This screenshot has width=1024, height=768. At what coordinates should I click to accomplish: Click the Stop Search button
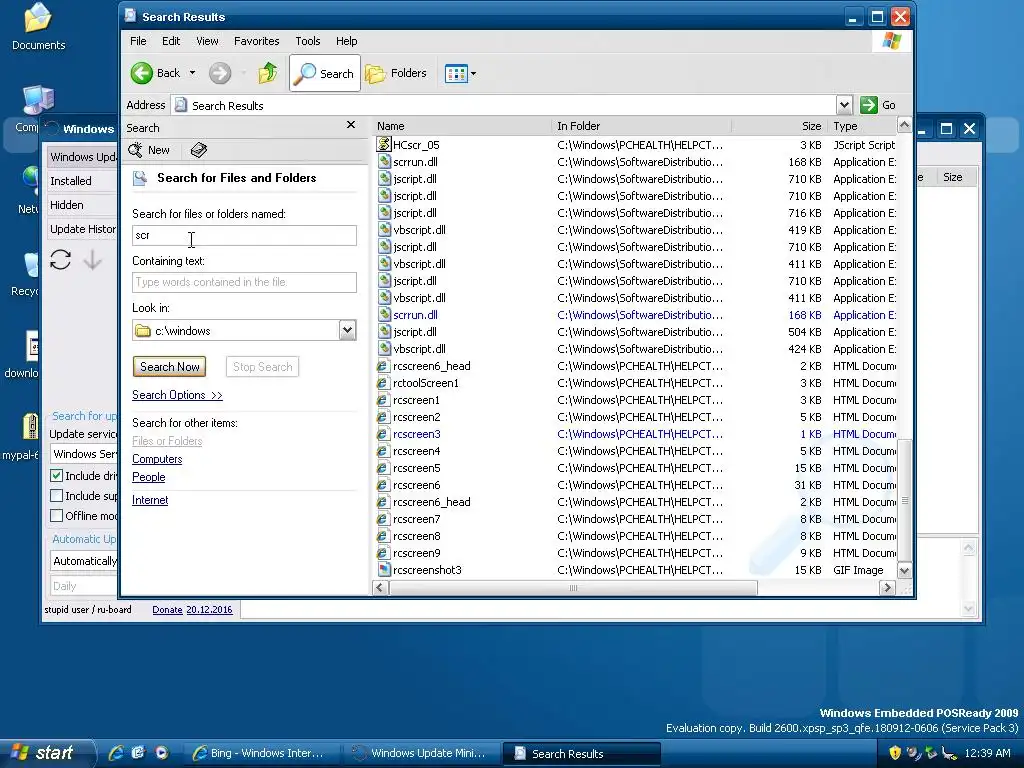tap(263, 366)
